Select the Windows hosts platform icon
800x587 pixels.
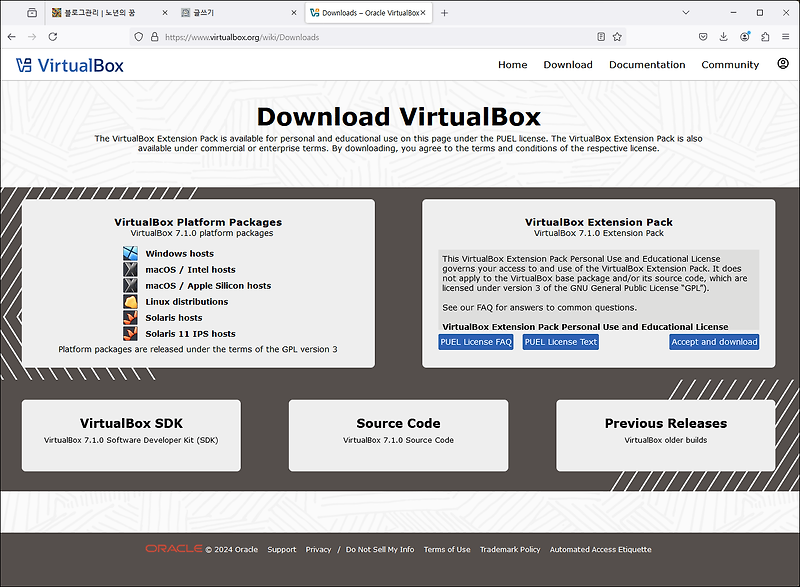(x=130, y=253)
